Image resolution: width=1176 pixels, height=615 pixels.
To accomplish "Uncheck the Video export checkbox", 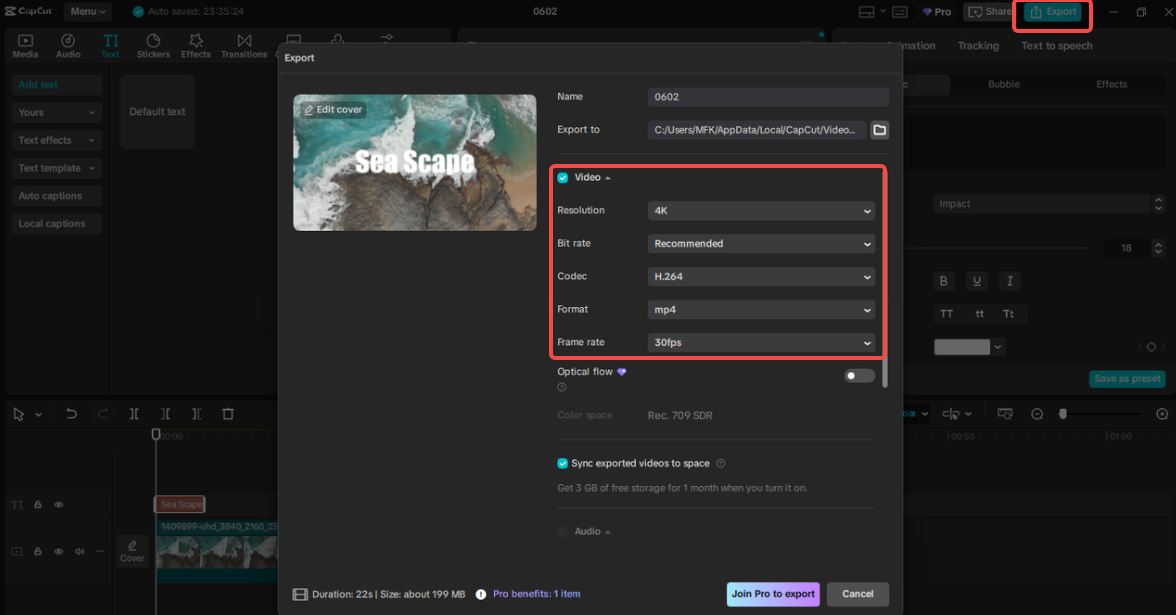I will pyautogui.click(x=562, y=177).
